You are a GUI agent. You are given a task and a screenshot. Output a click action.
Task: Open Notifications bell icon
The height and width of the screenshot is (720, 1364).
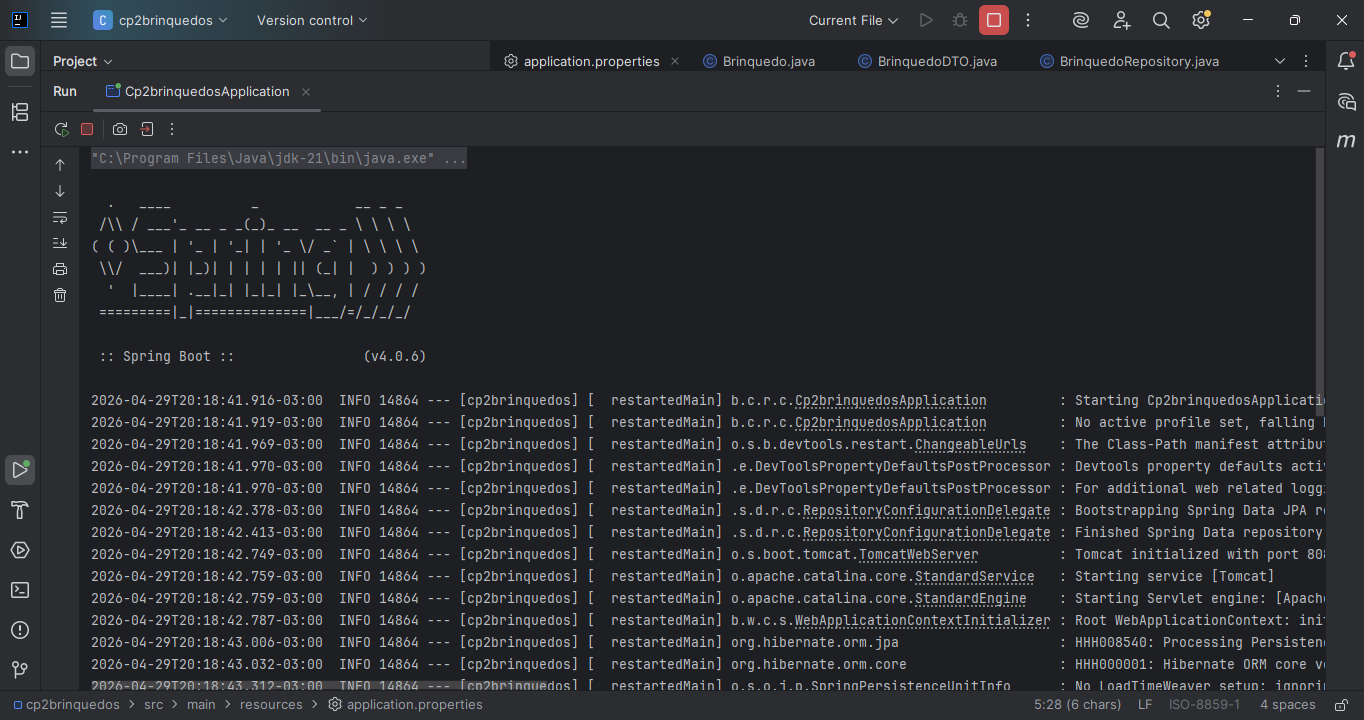(1346, 61)
